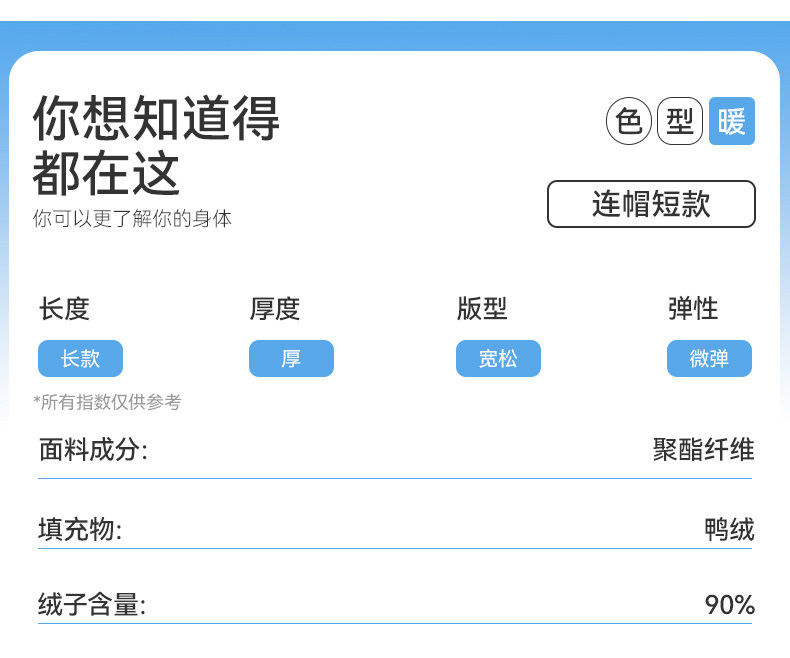Tap the blue 暖 badge
This screenshot has height=658, width=790.
pos(732,122)
